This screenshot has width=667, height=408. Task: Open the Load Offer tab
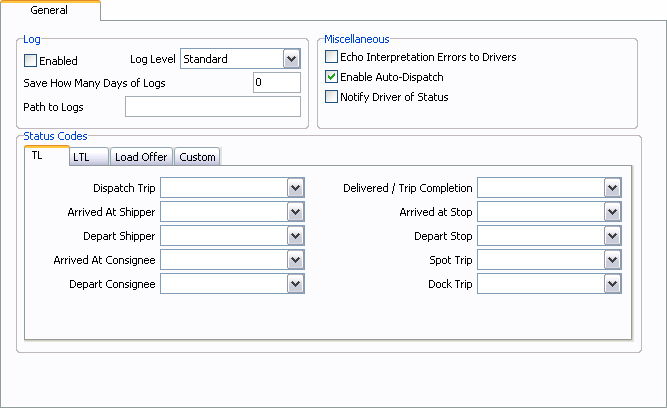coord(140,157)
